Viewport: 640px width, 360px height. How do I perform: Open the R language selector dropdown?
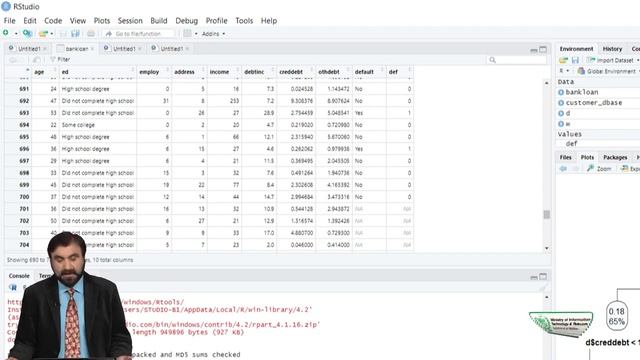(x=564, y=71)
